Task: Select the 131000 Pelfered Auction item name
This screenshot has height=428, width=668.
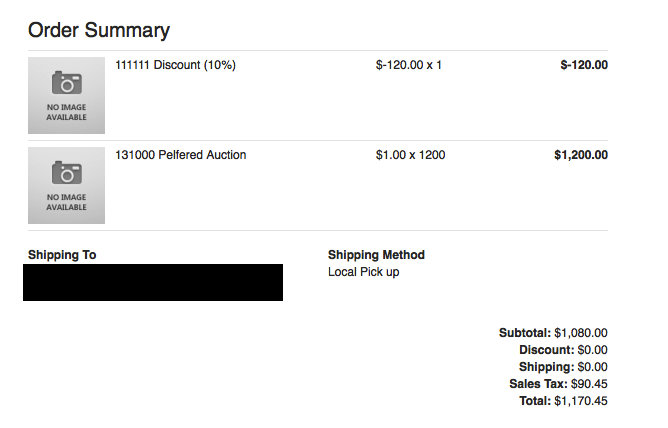Action: click(x=181, y=155)
